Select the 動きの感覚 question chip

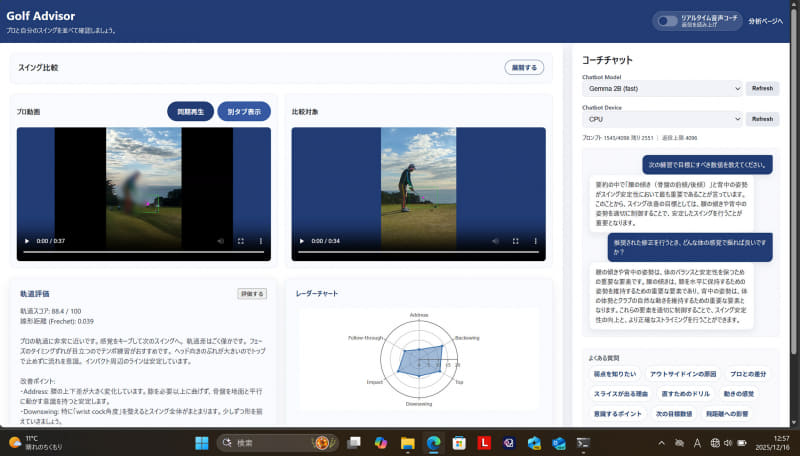(x=739, y=394)
